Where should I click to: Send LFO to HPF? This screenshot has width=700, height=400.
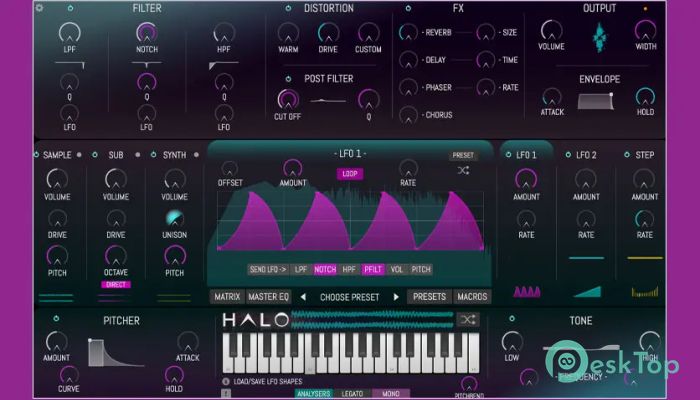coord(349,269)
